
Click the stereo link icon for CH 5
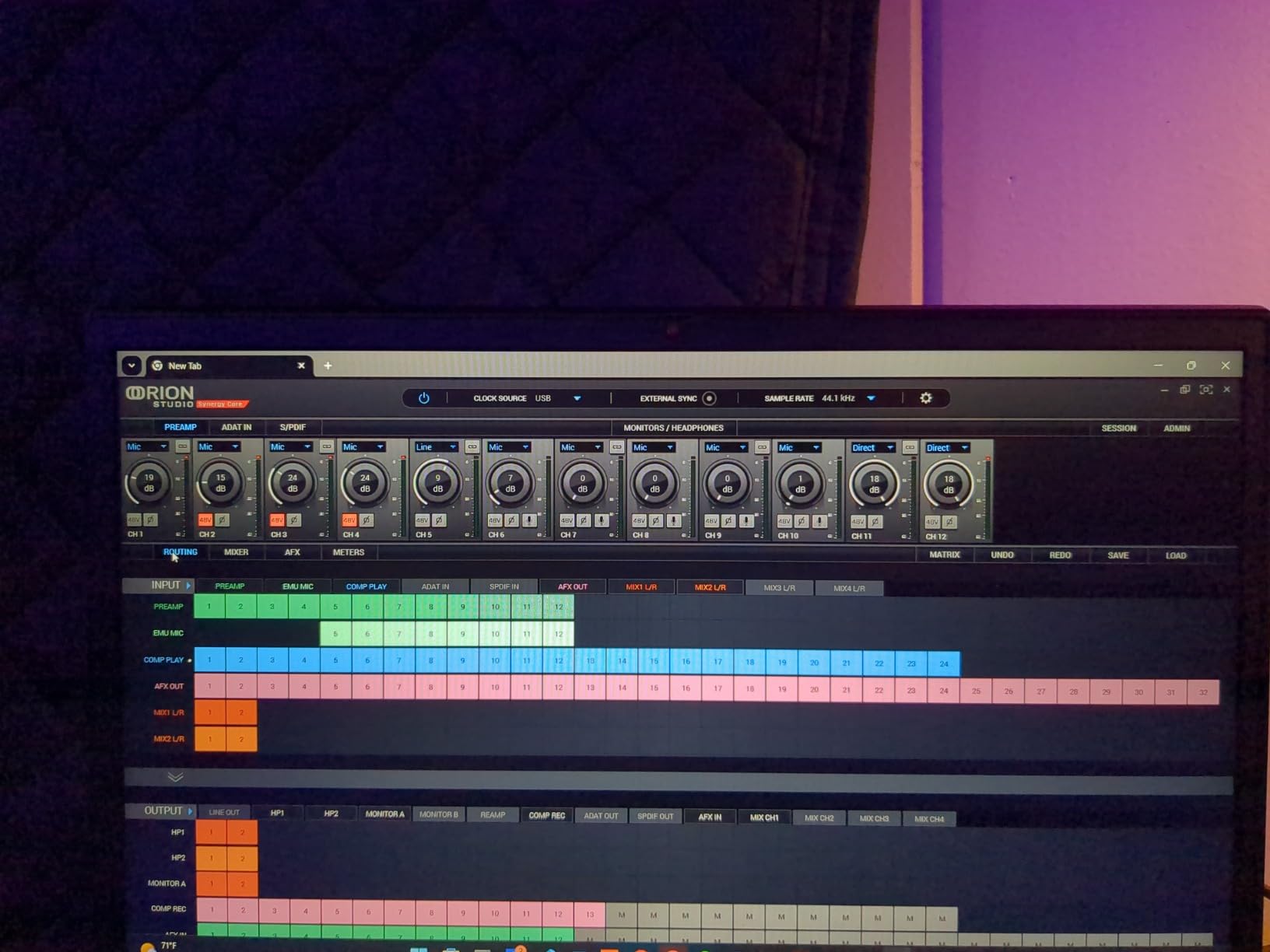[472, 447]
